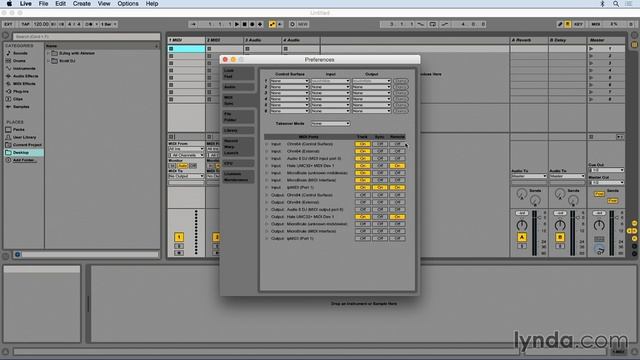This screenshot has width=640, height=360.
Task: Enable Draw Mode pencil icon
Action: [x=560, y=24]
